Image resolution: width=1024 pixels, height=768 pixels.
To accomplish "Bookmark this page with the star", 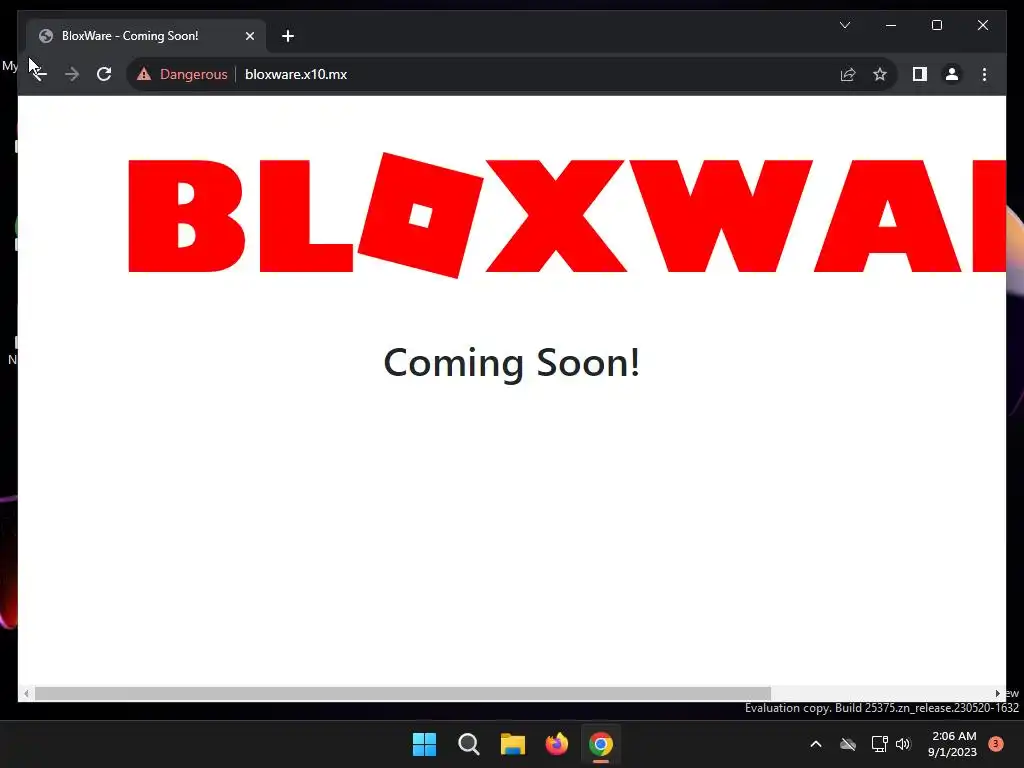I will tap(880, 74).
